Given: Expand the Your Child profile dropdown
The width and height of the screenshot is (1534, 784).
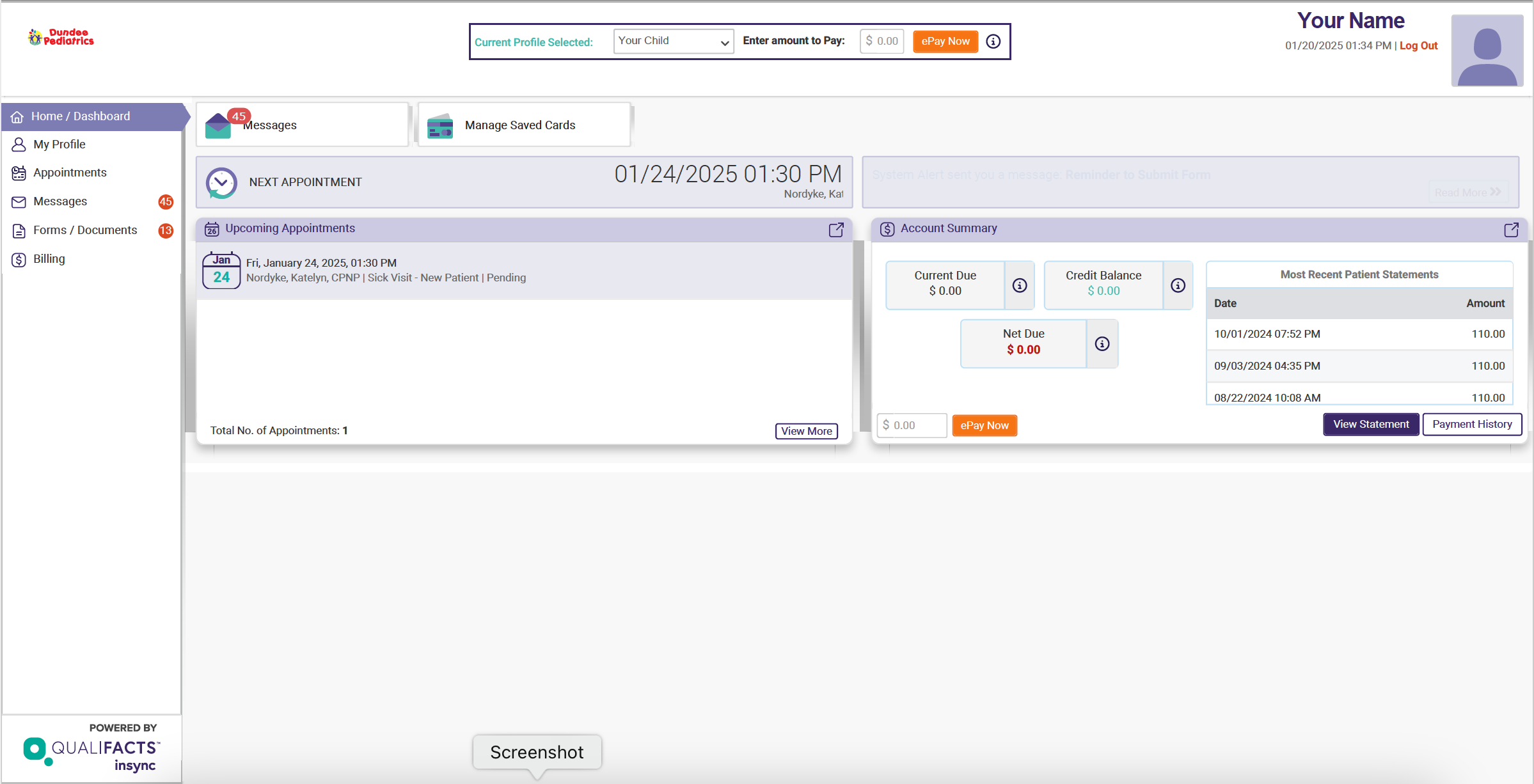Looking at the screenshot, I should point(673,42).
